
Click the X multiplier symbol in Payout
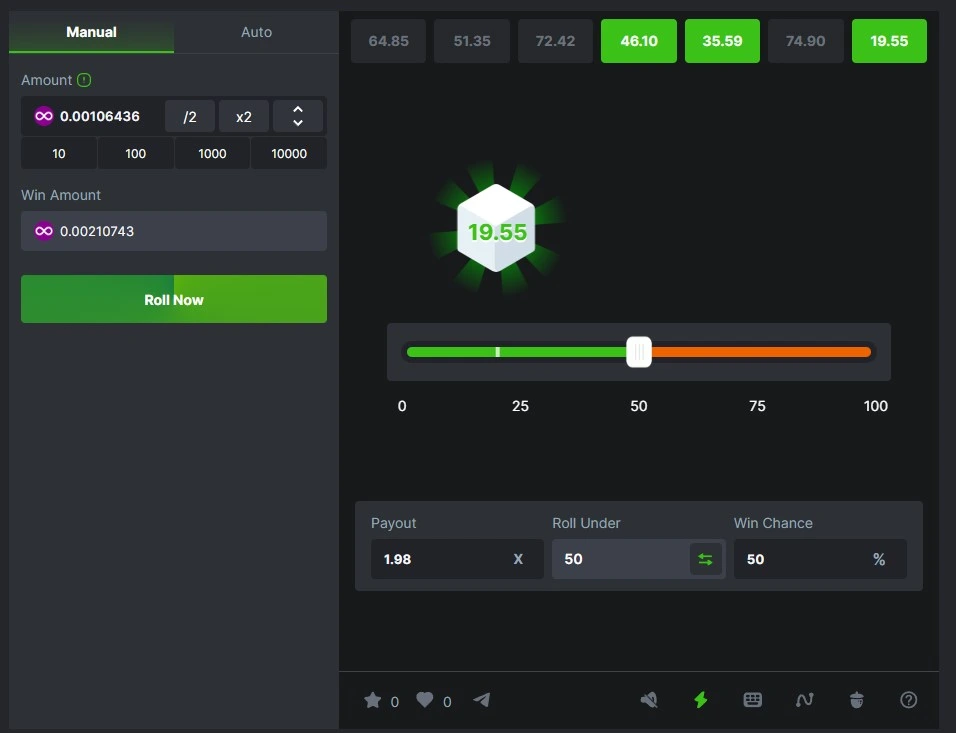tap(518, 559)
